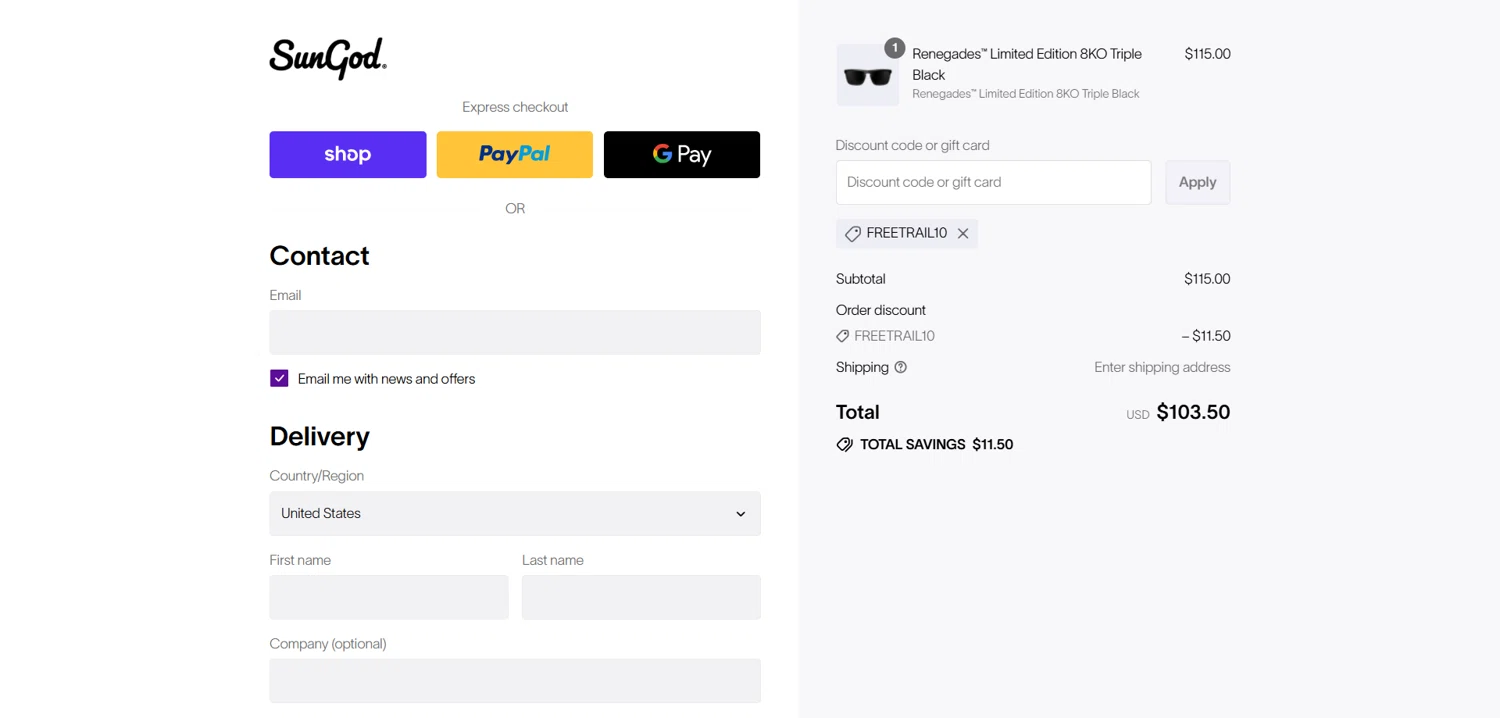Viewport: 1500px width, 718px height.
Task: Click the '– $11.50' discount amount
Action: point(1206,336)
